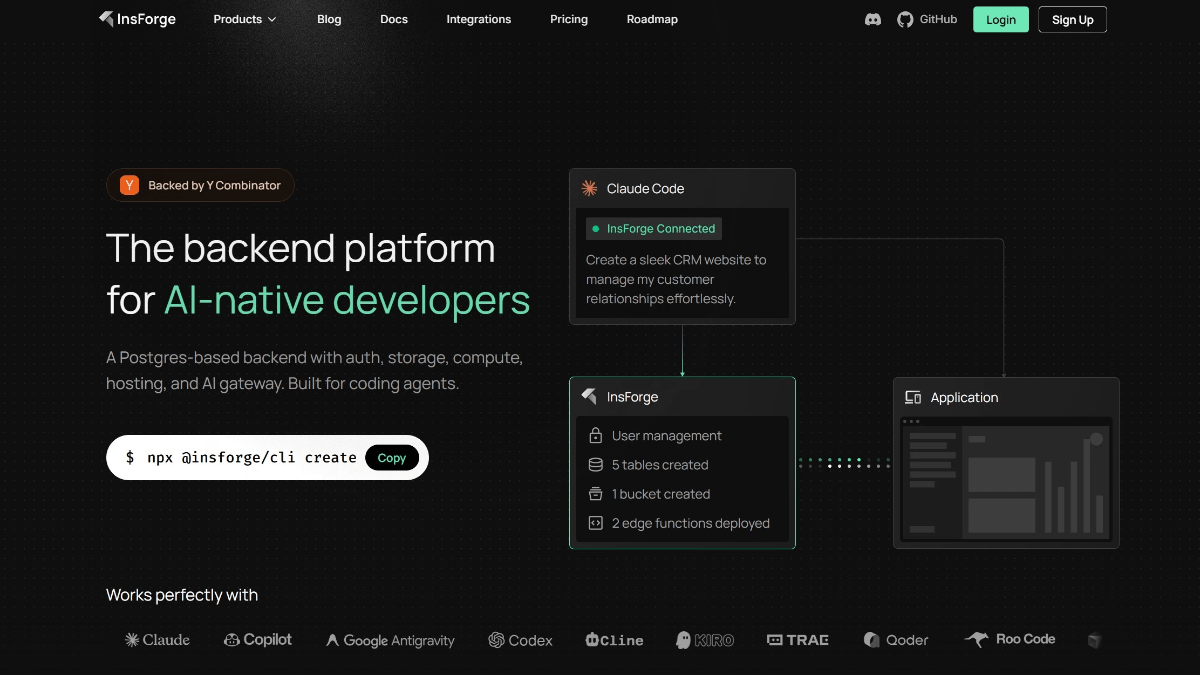This screenshot has width=1200, height=675.
Task: Click the Sign Up button
Action: [1073, 19]
